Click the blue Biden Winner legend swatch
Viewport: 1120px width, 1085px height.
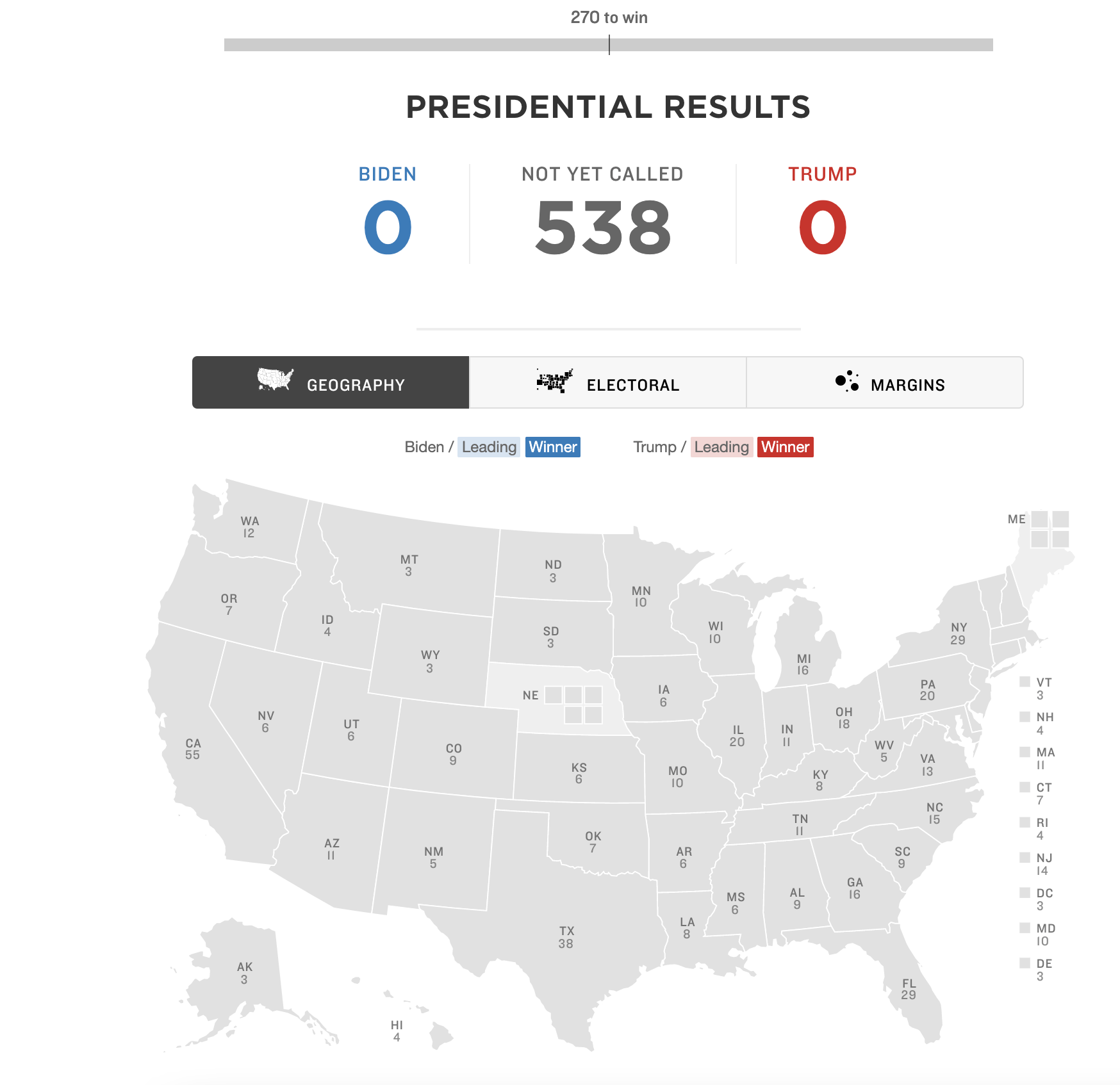[553, 447]
